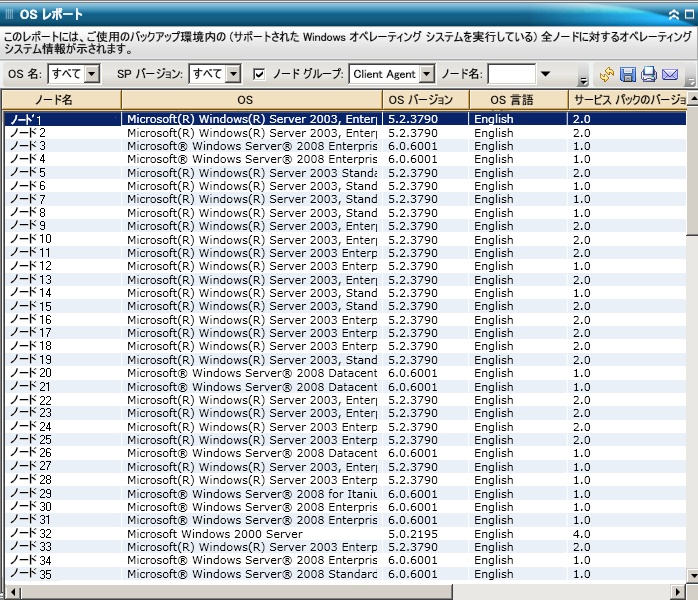The height and width of the screenshot is (600, 698).
Task: Select the ノード 32 Windows 2000 Server row
Action: (x=345, y=534)
